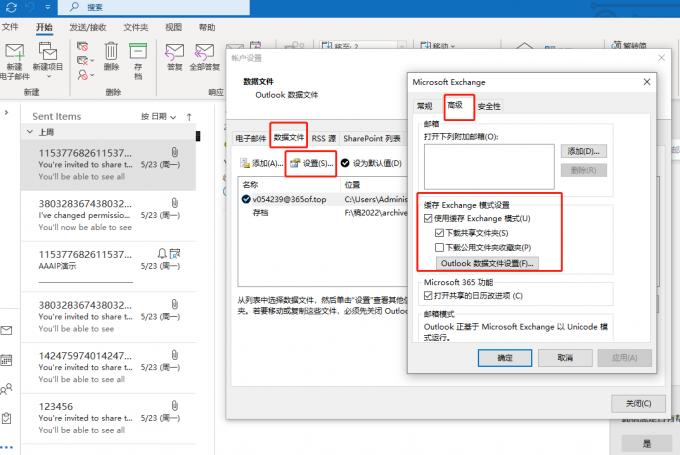
Task: Select the SharePoint Lists tab
Action: [x=372, y=138]
